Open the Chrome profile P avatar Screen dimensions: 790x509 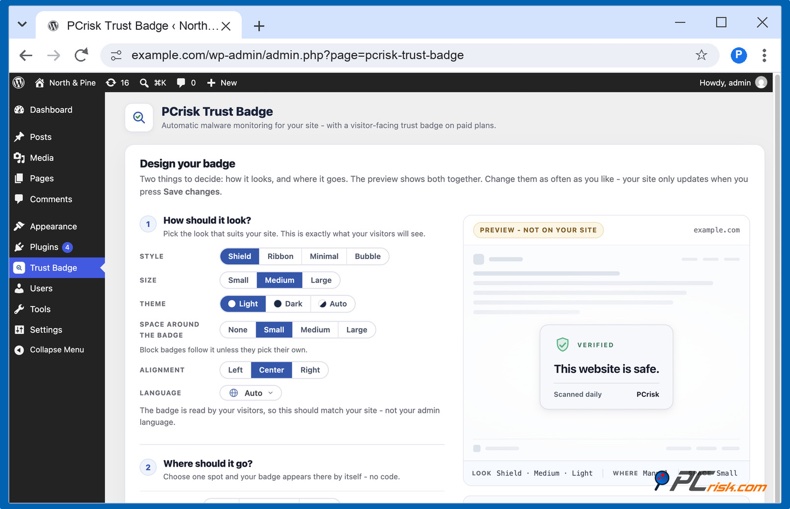(x=739, y=55)
